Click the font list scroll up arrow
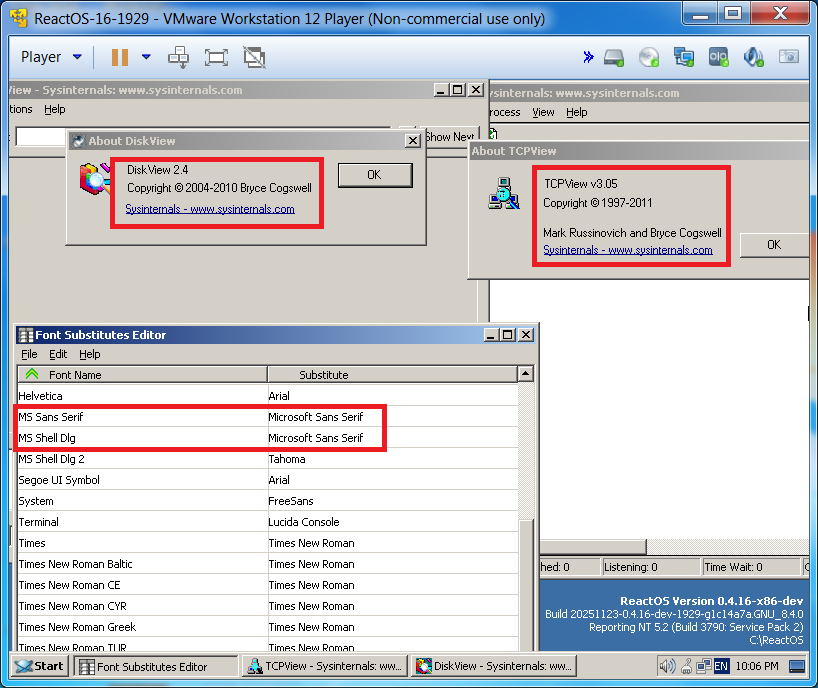The image size is (818, 688). click(525, 374)
